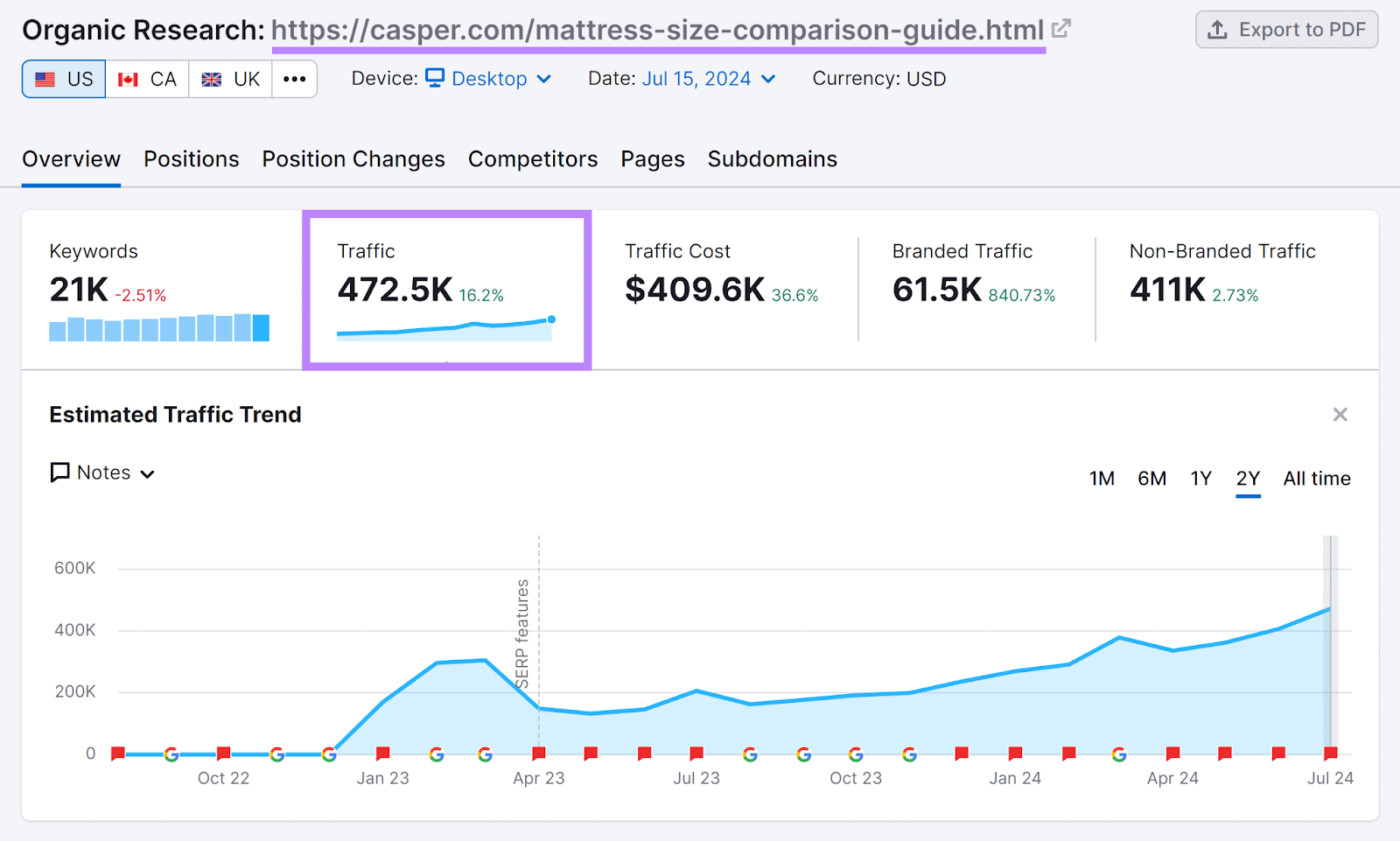Image resolution: width=1400 pixels, height=841 pixels.
Task: Click the red flag note at Jan 24
Action: [x=1015, y=753]
